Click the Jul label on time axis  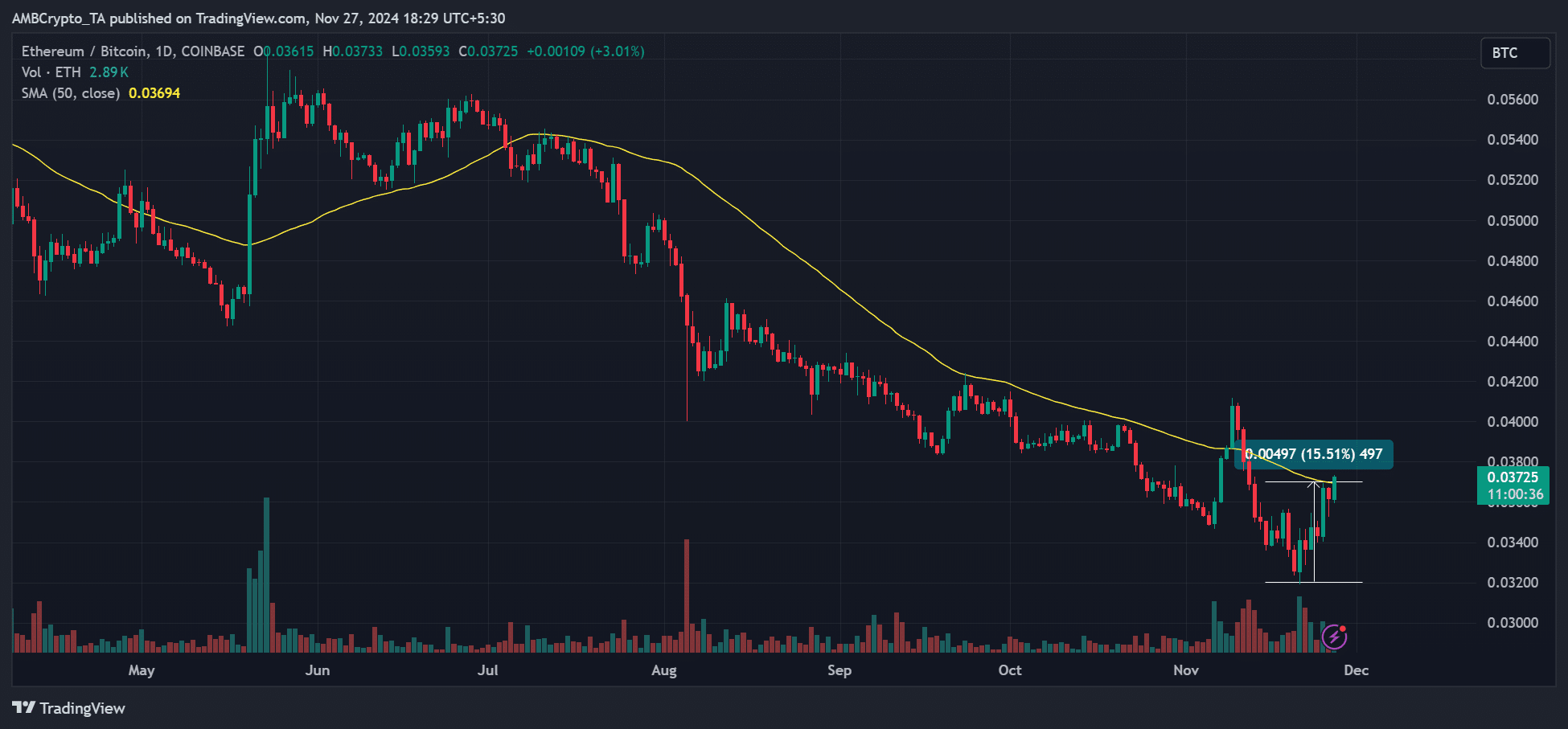487,670
